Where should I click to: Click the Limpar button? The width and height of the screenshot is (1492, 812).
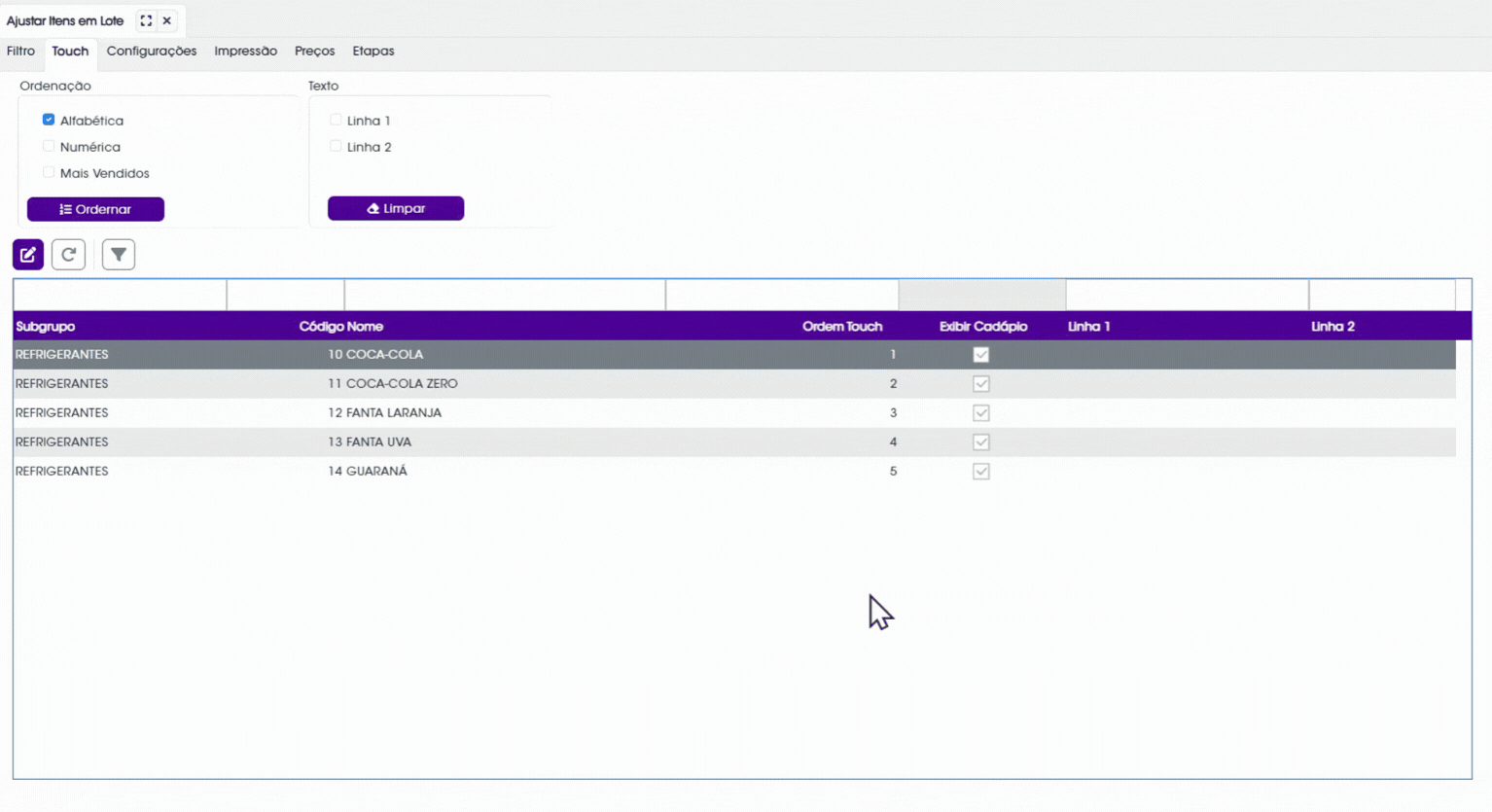396,208
